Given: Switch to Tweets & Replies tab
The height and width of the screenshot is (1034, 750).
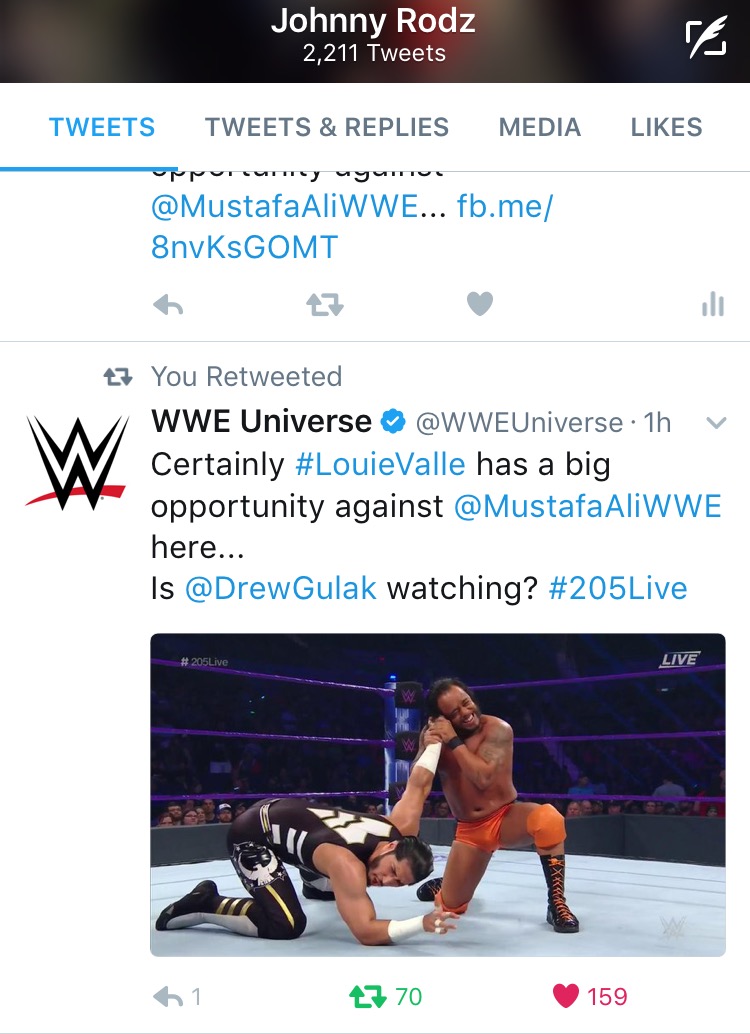Looking at the screenshot, I should (x=327, y=127).
